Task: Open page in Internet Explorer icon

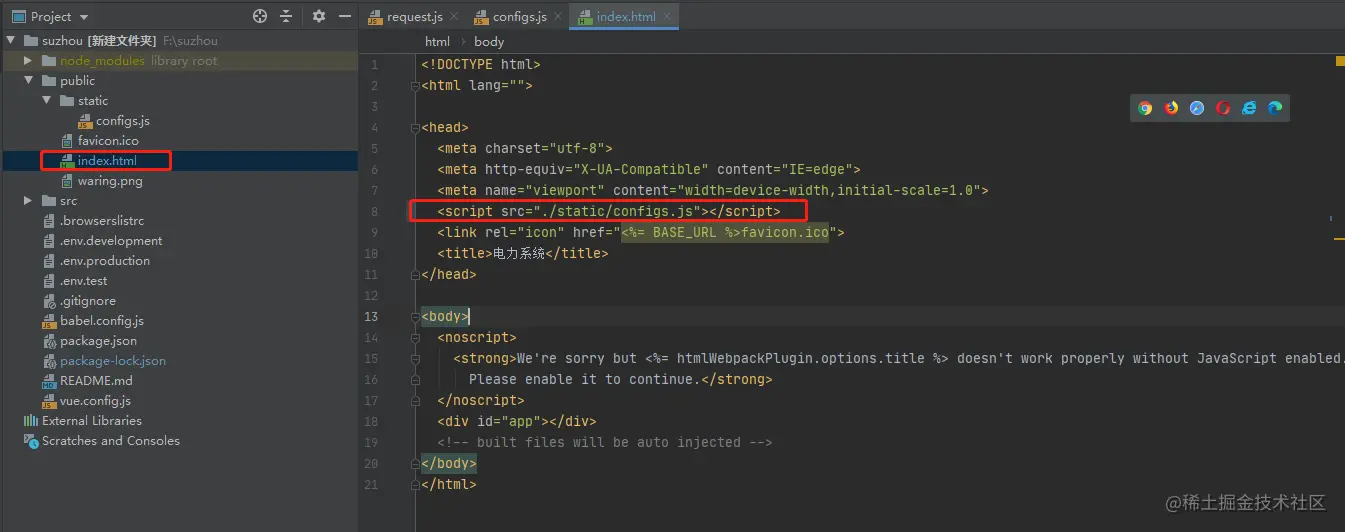Action: [1249, 108]
